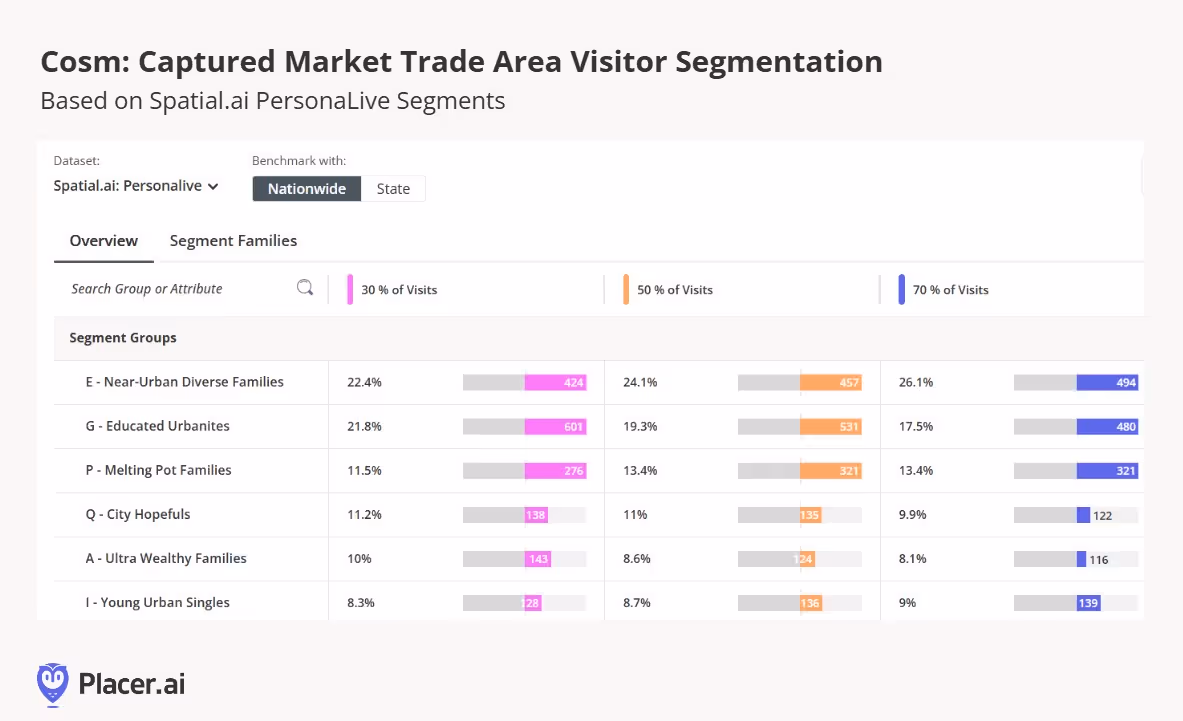Click the 24.1% value in 50% column
Image resolution: width=1183 pixels, height=721 pixels.
click(640, 382)
